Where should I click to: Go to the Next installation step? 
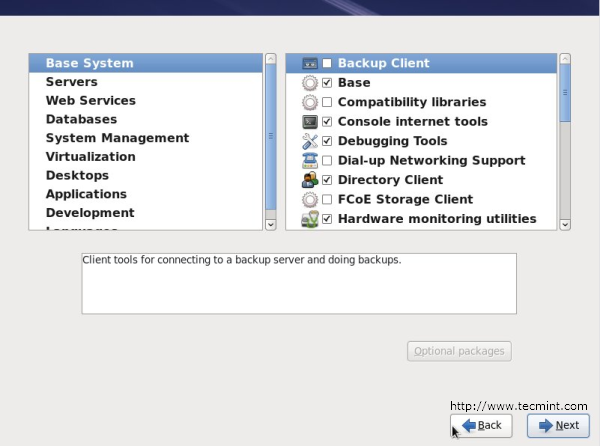click(558, 425)
